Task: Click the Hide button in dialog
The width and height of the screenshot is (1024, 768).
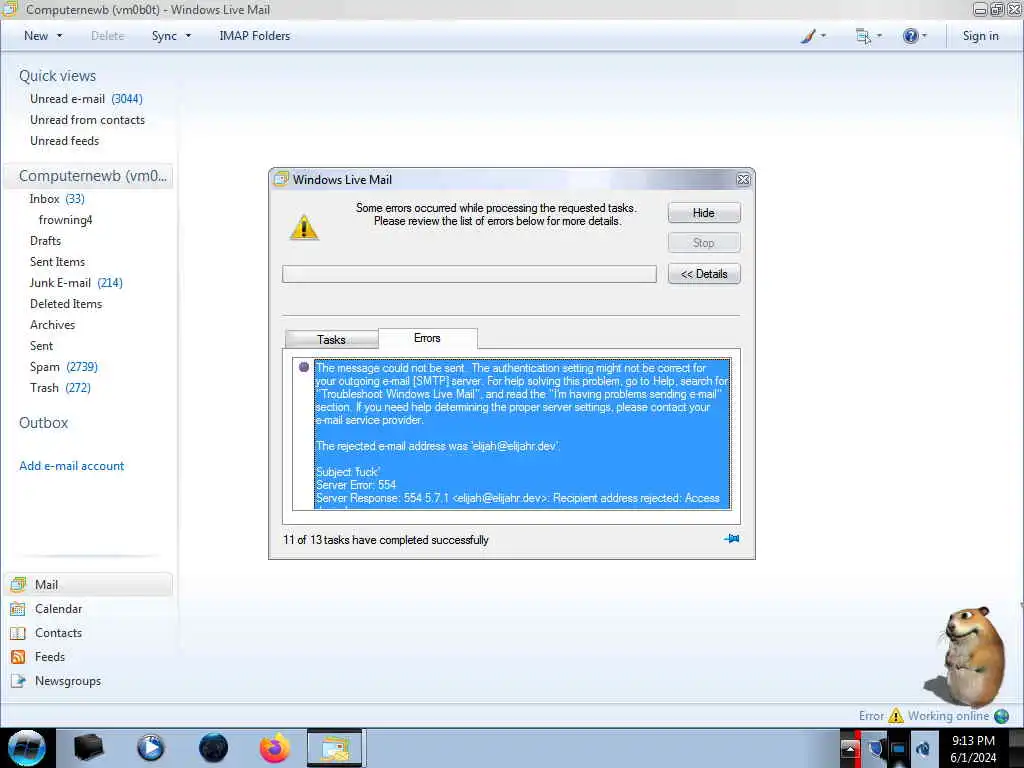Action: coord(704,213)
